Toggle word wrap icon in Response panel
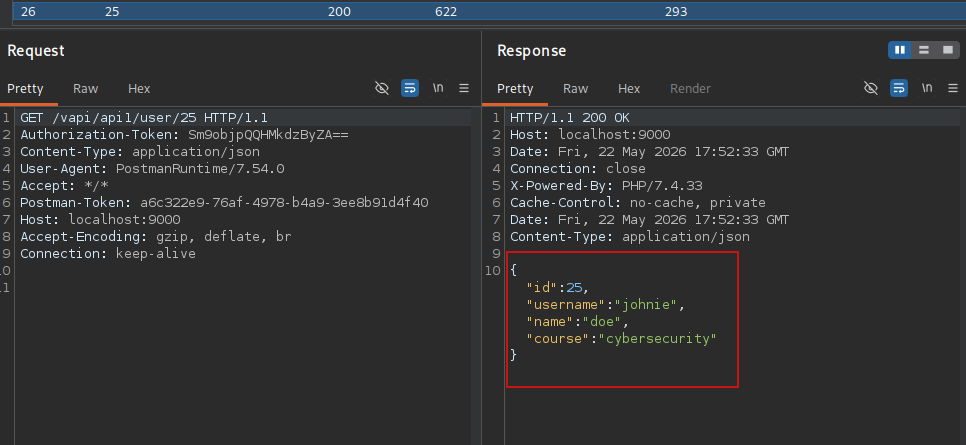 899,88
